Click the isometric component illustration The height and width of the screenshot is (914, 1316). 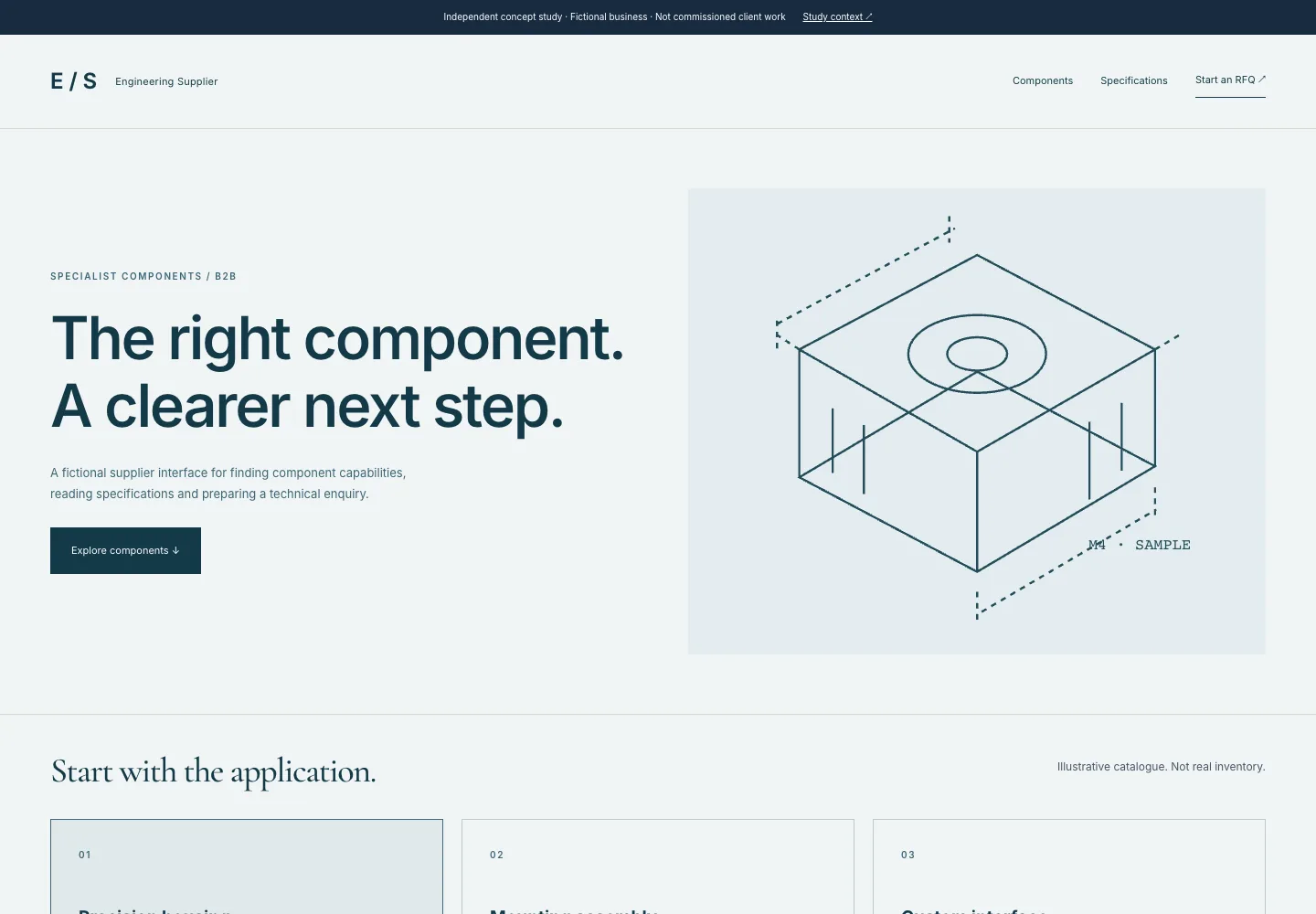tap(977, 421)
